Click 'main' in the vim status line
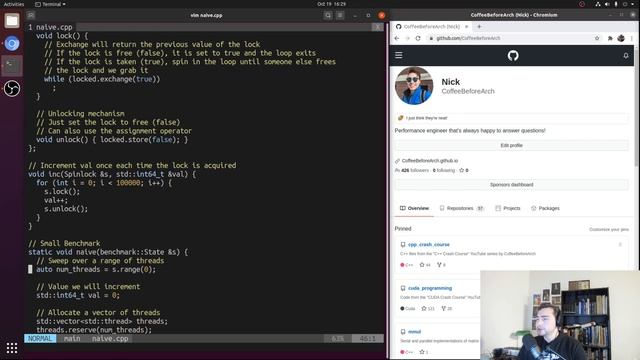 click(x=72, y=338)
